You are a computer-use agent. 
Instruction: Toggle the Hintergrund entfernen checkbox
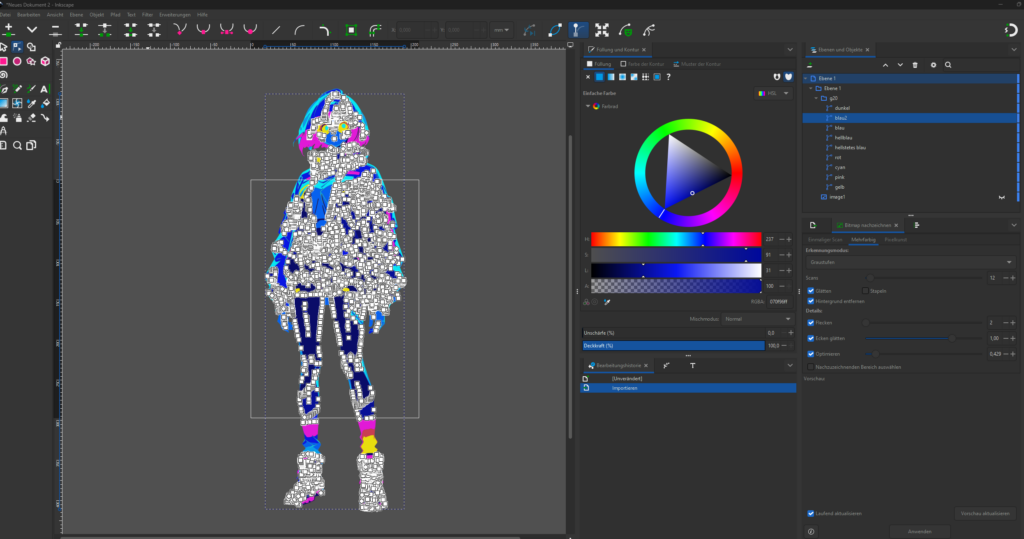point(811,300)
